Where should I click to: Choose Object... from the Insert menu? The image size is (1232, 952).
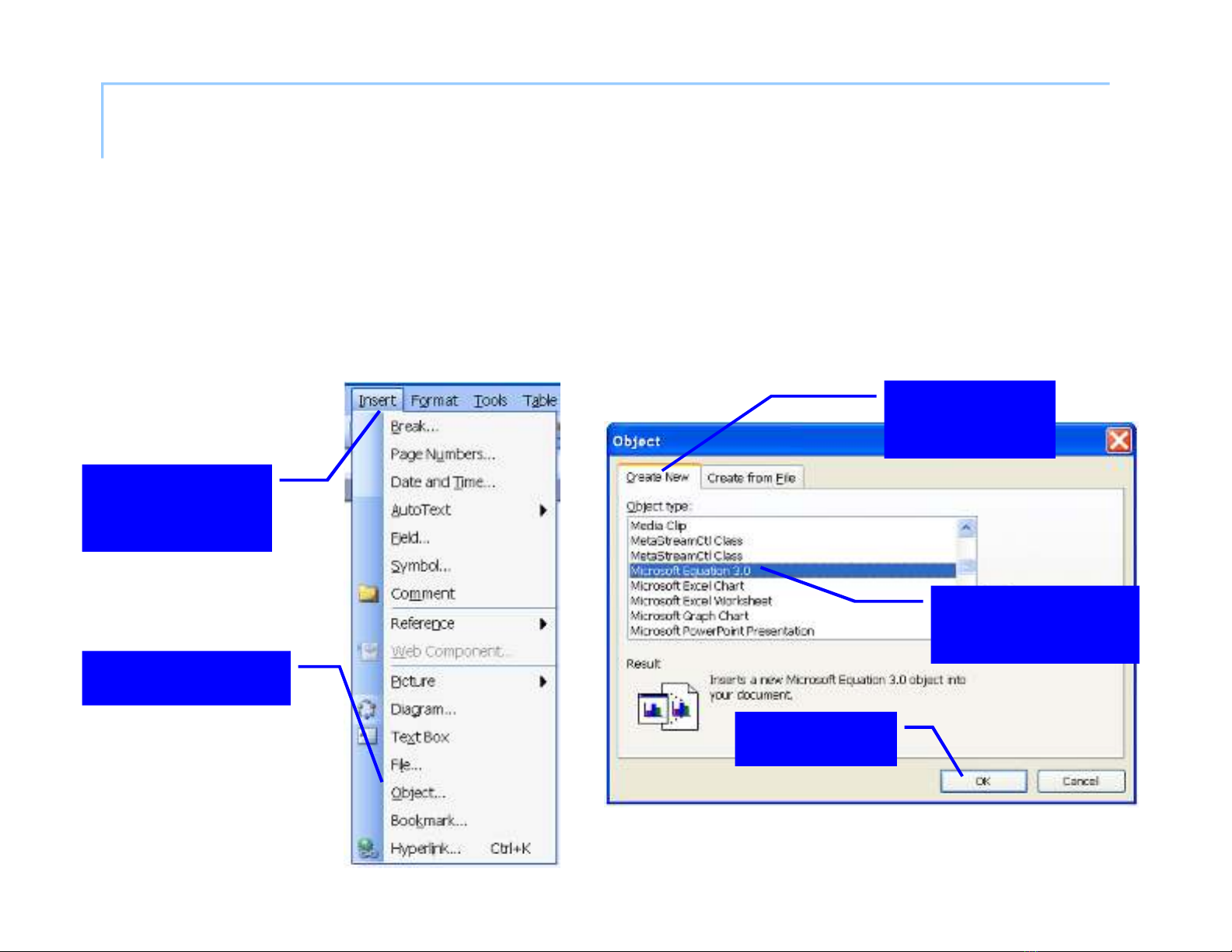point(417,793)
